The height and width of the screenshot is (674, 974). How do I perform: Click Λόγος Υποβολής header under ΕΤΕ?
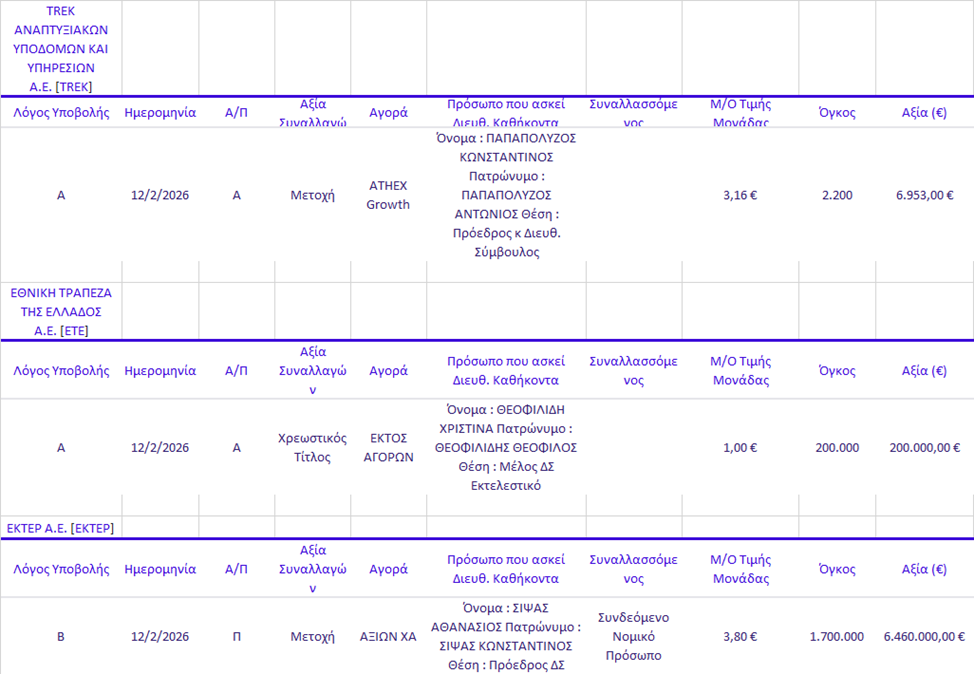point(61,370)
